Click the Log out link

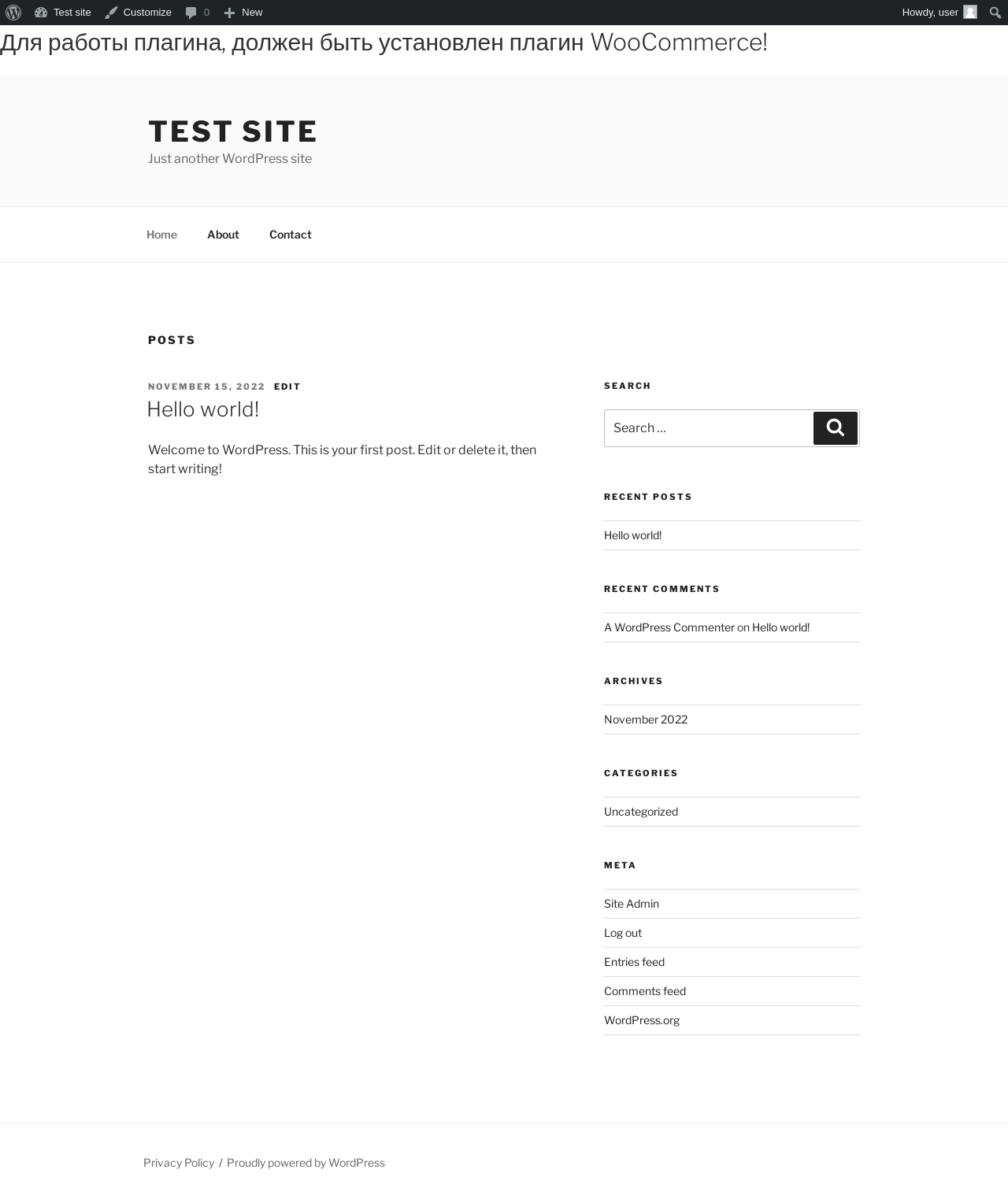tap(623, 933)
